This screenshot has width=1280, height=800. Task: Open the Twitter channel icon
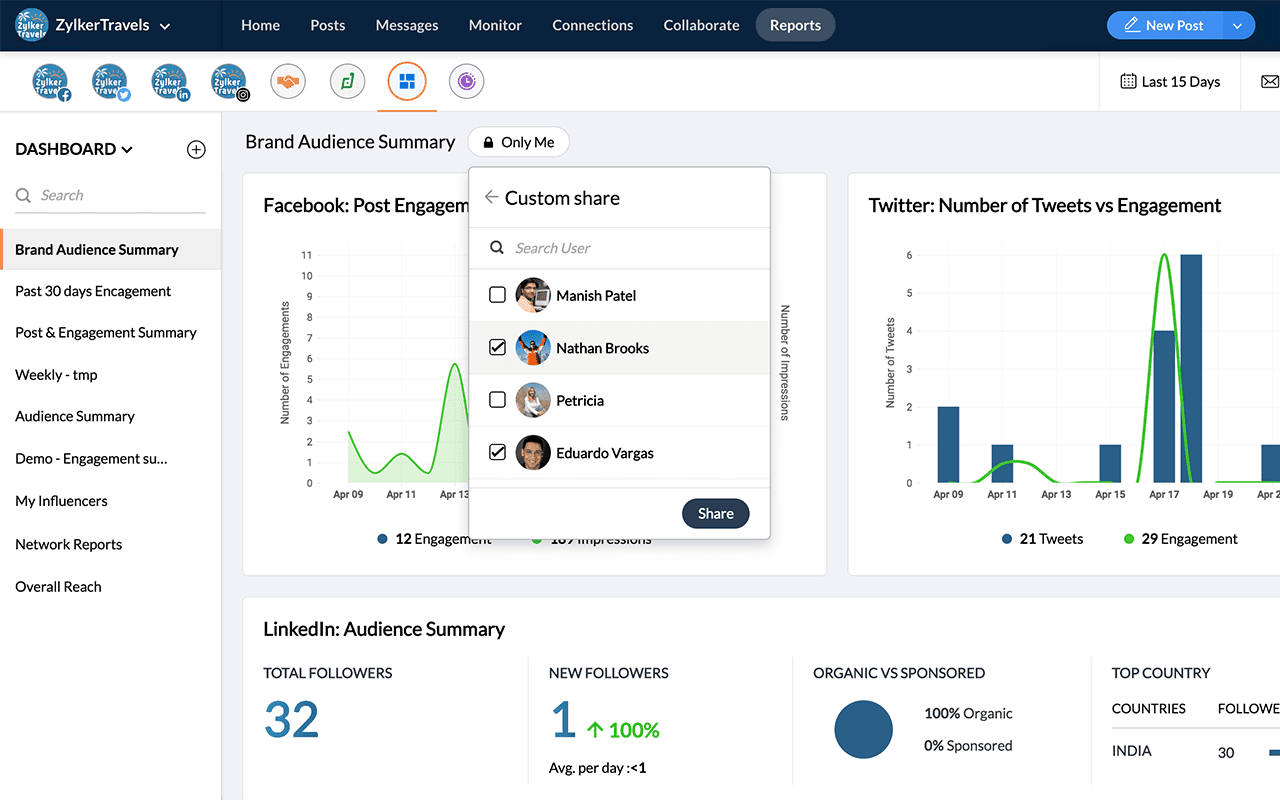tap(110, 82)
